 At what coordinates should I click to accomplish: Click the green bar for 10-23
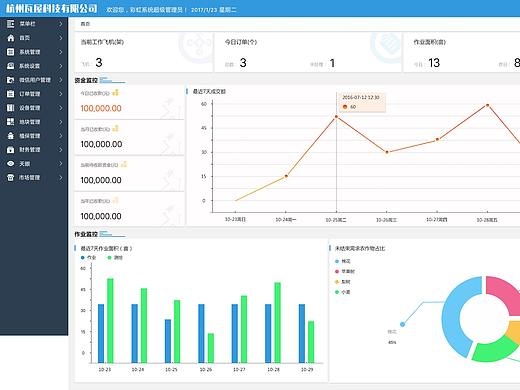pyautogui.click(x=110, y=321)
